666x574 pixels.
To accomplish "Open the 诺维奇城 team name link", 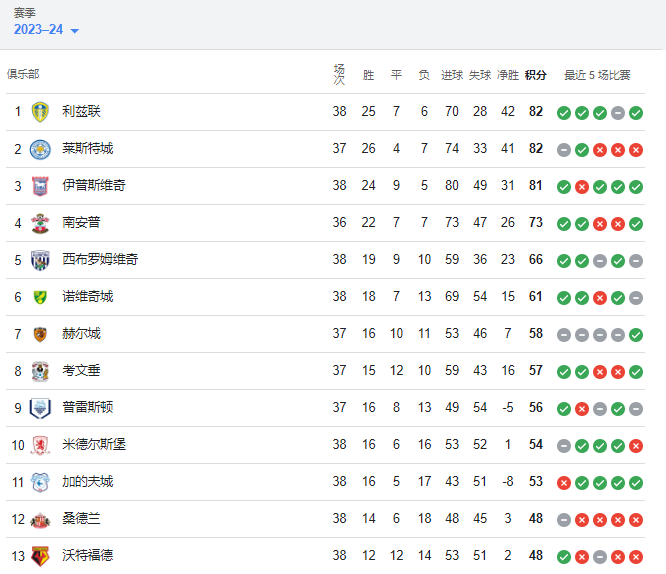I will point(87,296).
